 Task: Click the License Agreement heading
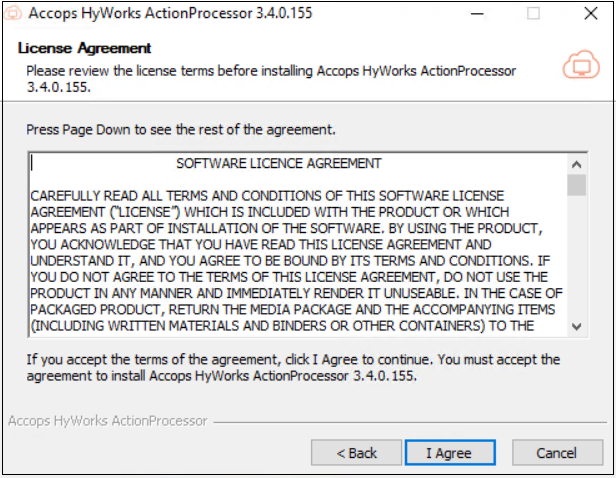tap(85, 48)
